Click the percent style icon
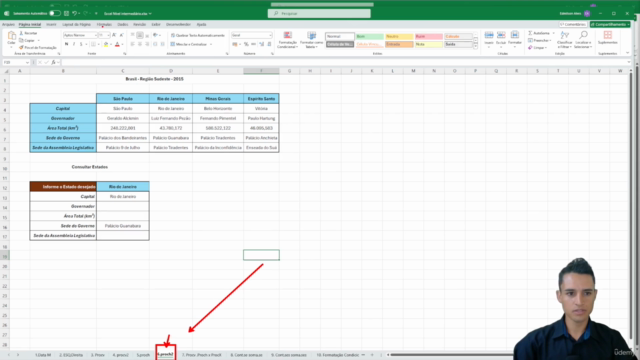640x360 pixels. tap(246, 44)
